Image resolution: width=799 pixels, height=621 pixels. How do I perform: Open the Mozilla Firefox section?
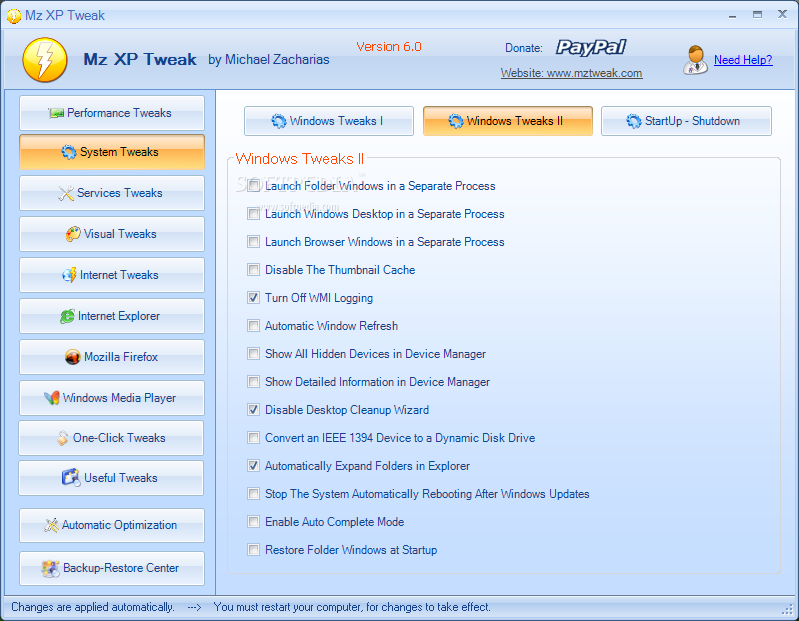[112, 357]
